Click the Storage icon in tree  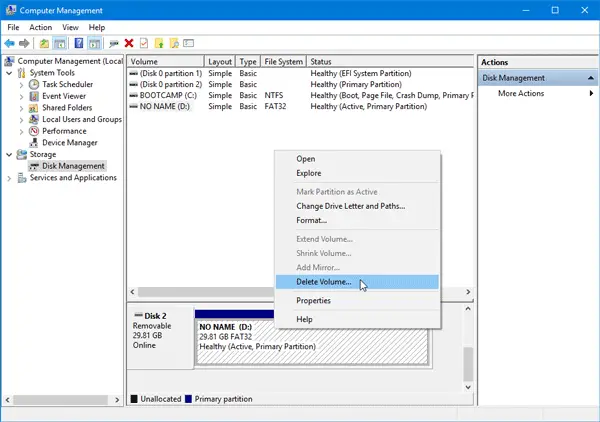click(22, 155)
